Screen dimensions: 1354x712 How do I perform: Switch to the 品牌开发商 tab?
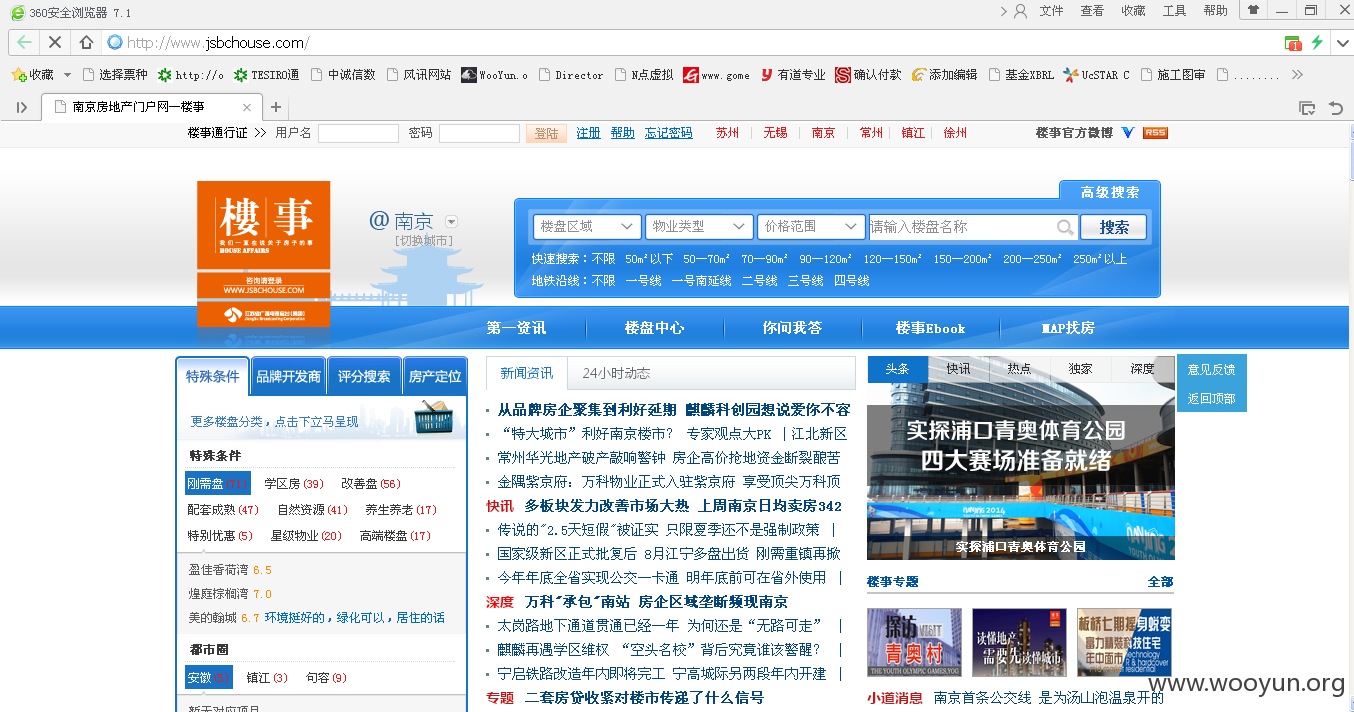[x=288, y=377]
